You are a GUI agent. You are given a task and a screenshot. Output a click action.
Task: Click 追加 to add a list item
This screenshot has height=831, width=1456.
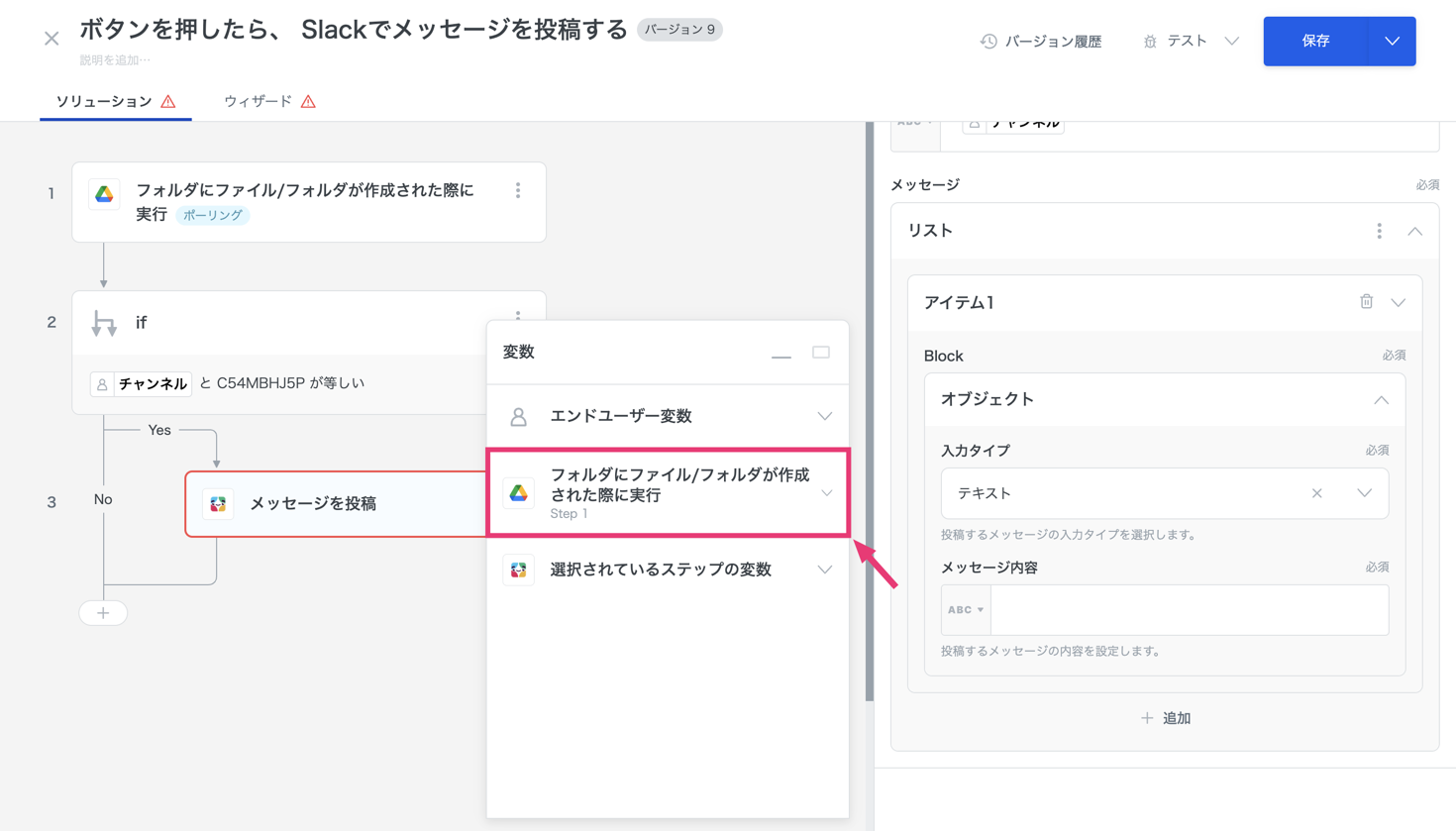(1165, 718)
